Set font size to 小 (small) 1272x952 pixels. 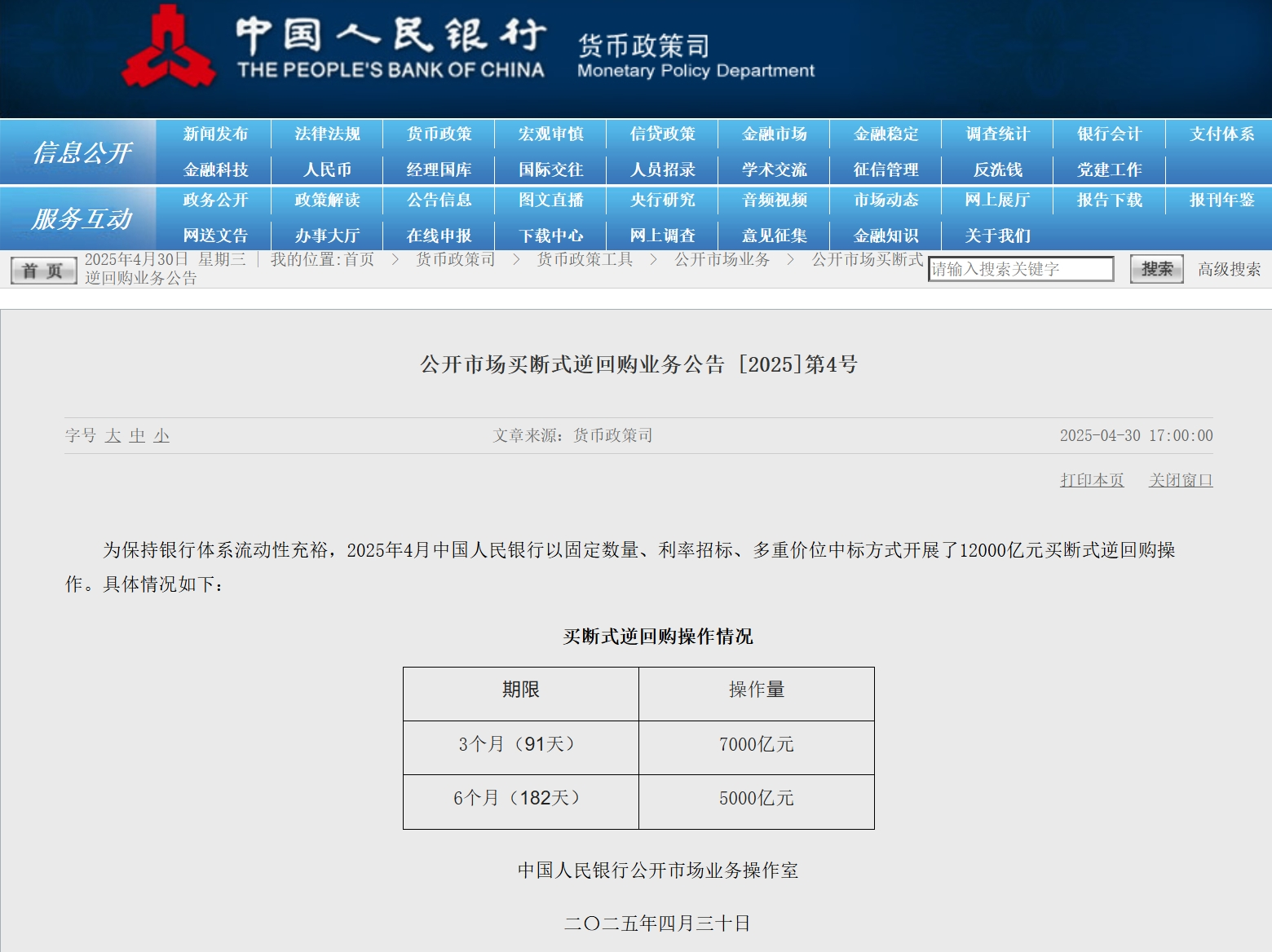coord(161,436)
